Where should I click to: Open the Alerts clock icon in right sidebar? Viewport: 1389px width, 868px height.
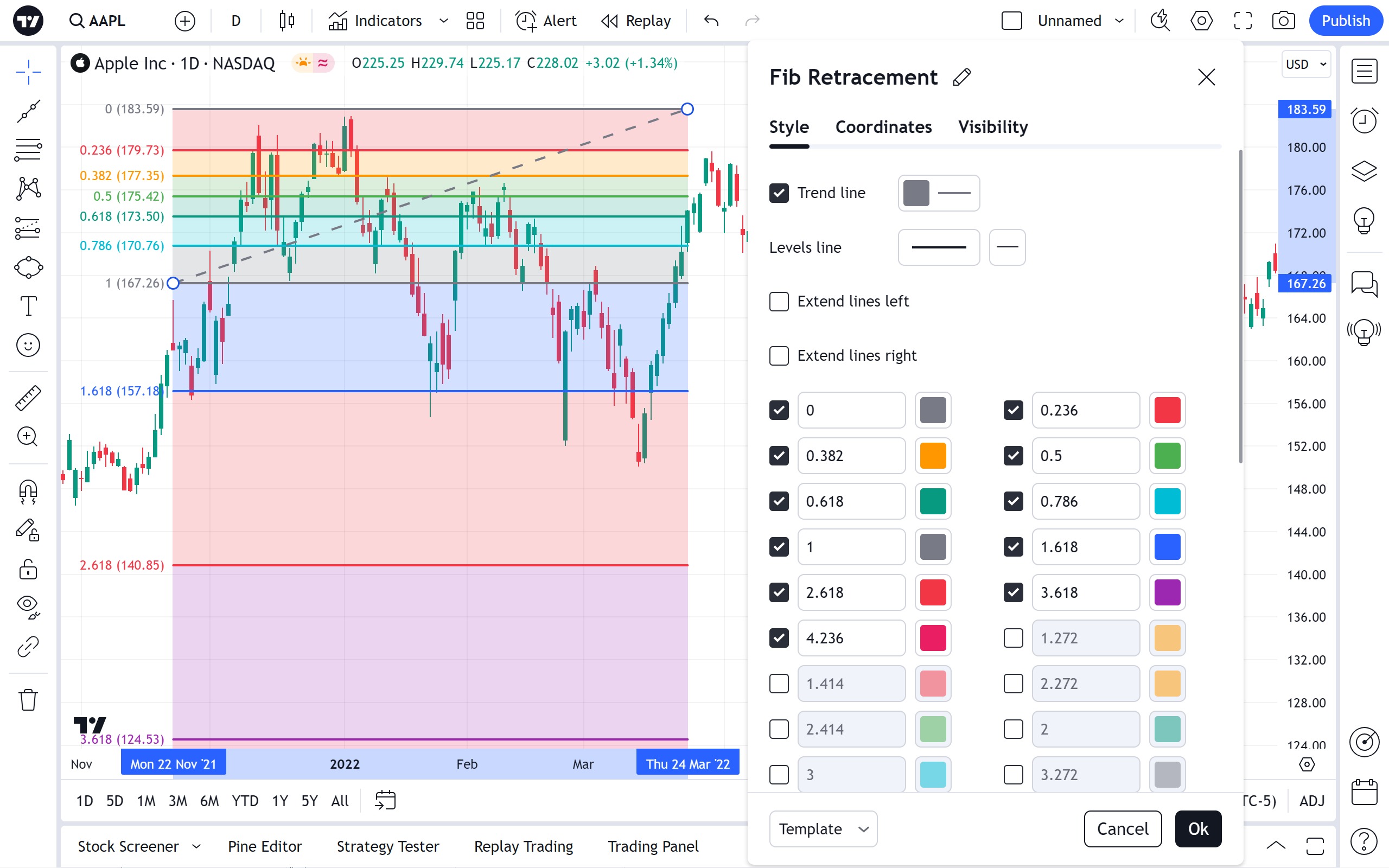point(1363,120)
